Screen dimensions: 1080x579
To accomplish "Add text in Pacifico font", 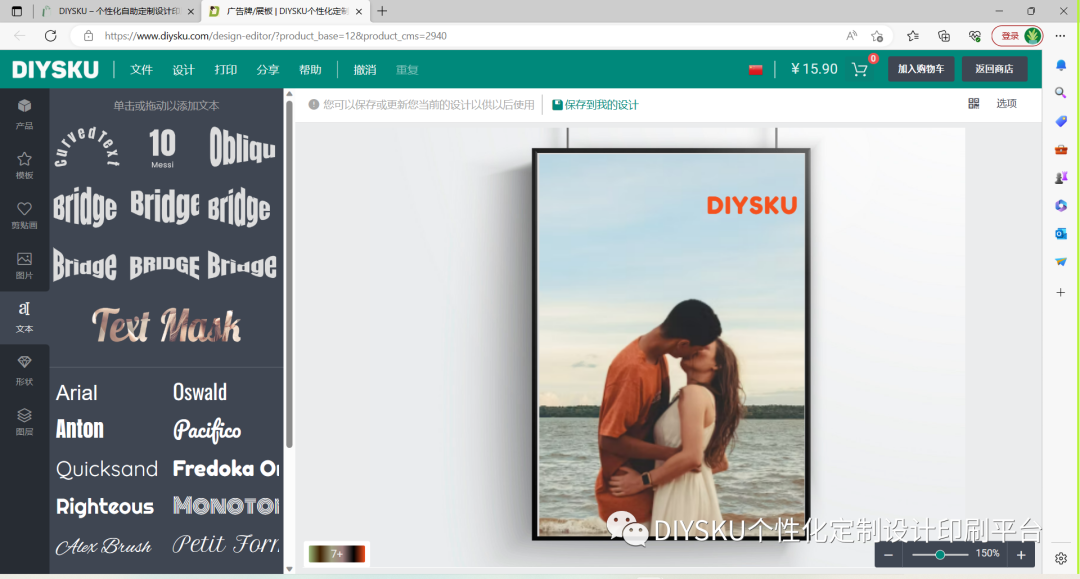I will click(207, 430).
